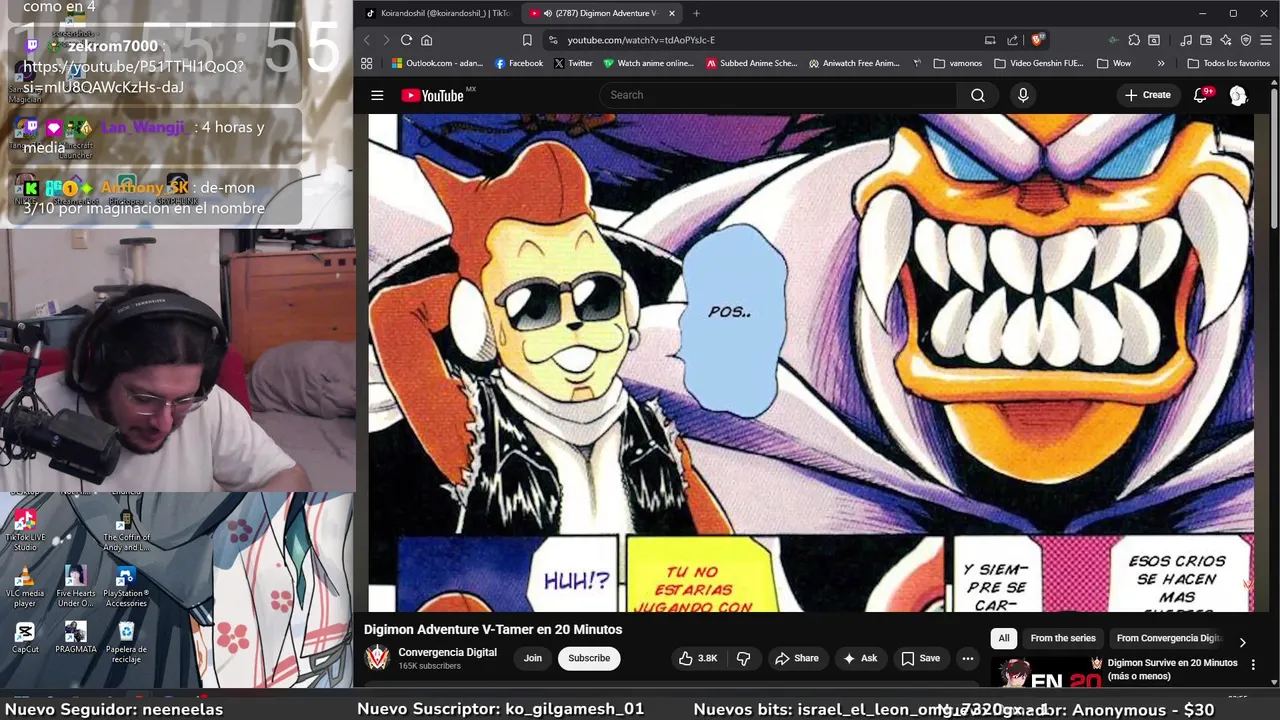Start voice search with the microphone icon

point(1023,95)
